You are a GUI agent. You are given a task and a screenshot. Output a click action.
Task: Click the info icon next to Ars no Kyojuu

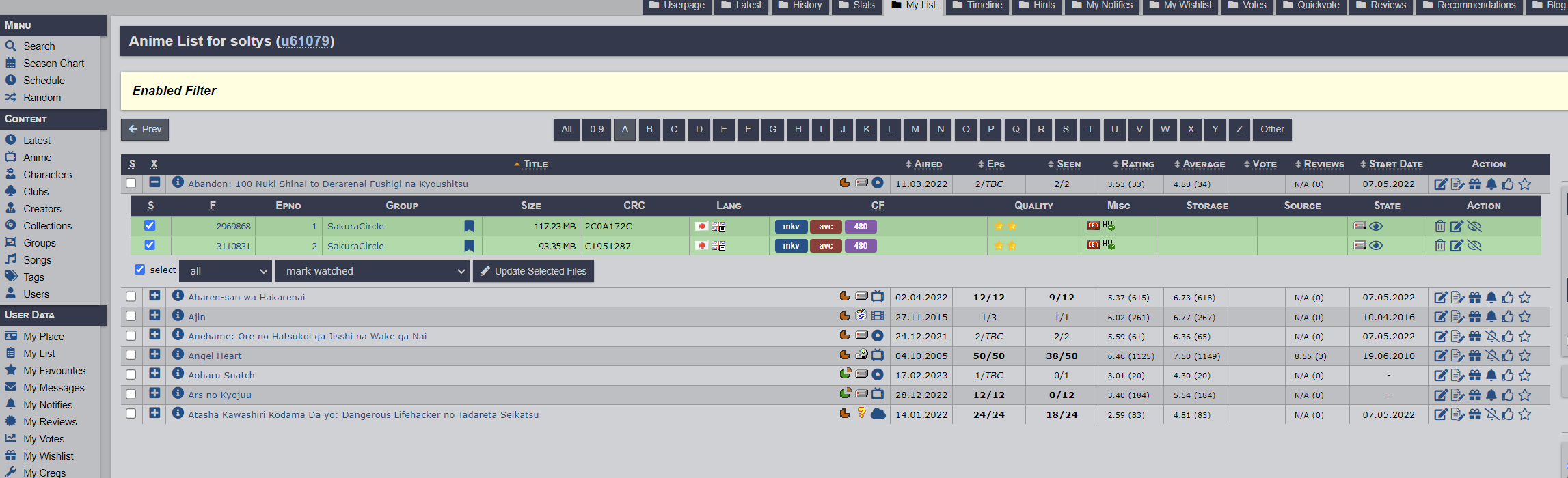pos(178,393)
